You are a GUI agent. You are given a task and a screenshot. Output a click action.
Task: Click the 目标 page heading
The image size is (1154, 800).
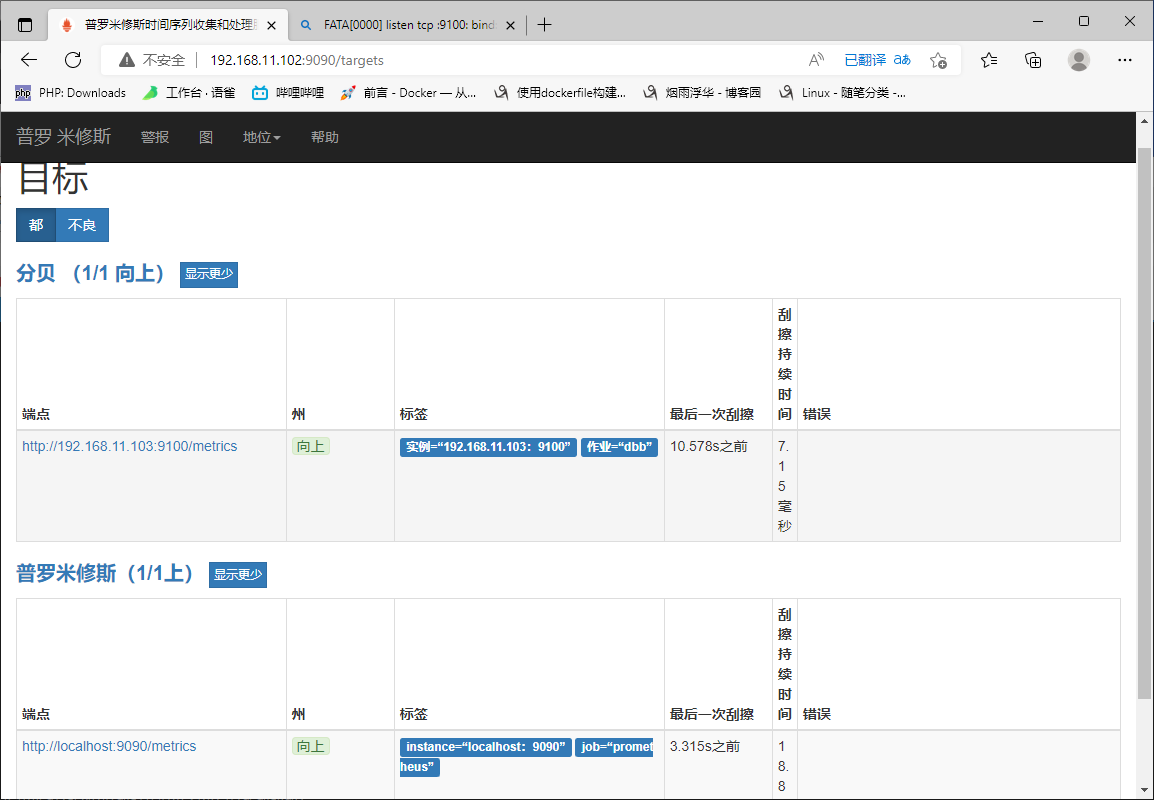tap(53, 179)
